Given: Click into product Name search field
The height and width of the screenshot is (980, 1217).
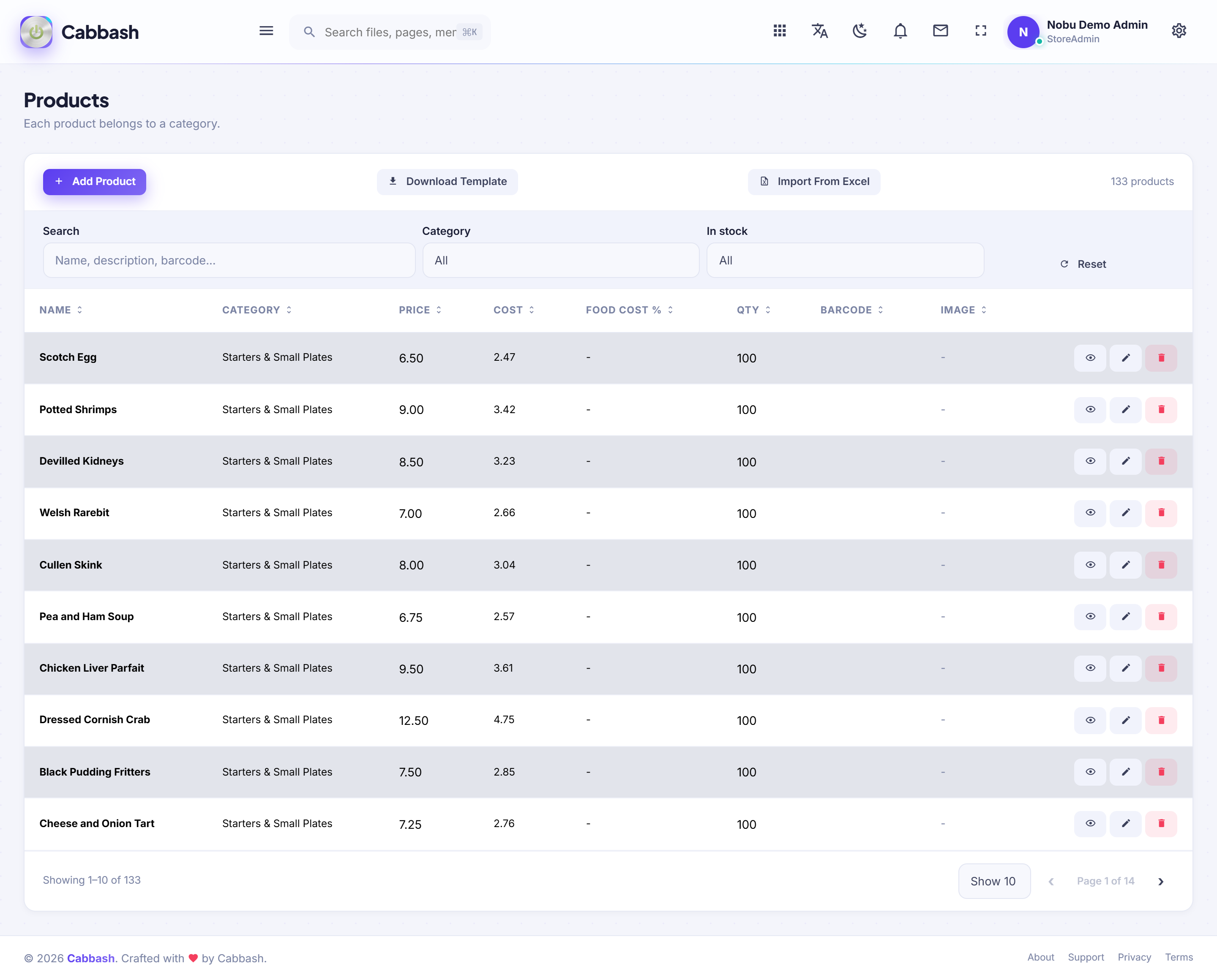Looking at the screenshot, I should pos(229,260).
